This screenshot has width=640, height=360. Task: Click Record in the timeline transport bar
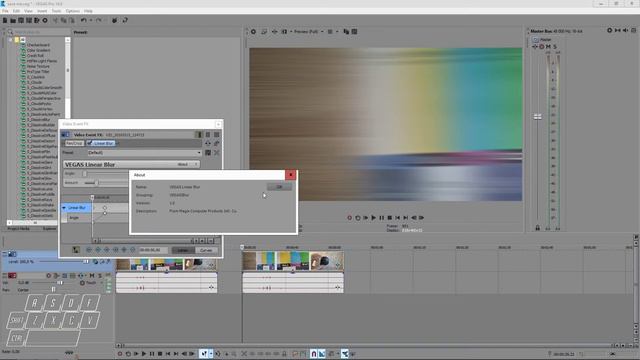click(120, 354)
